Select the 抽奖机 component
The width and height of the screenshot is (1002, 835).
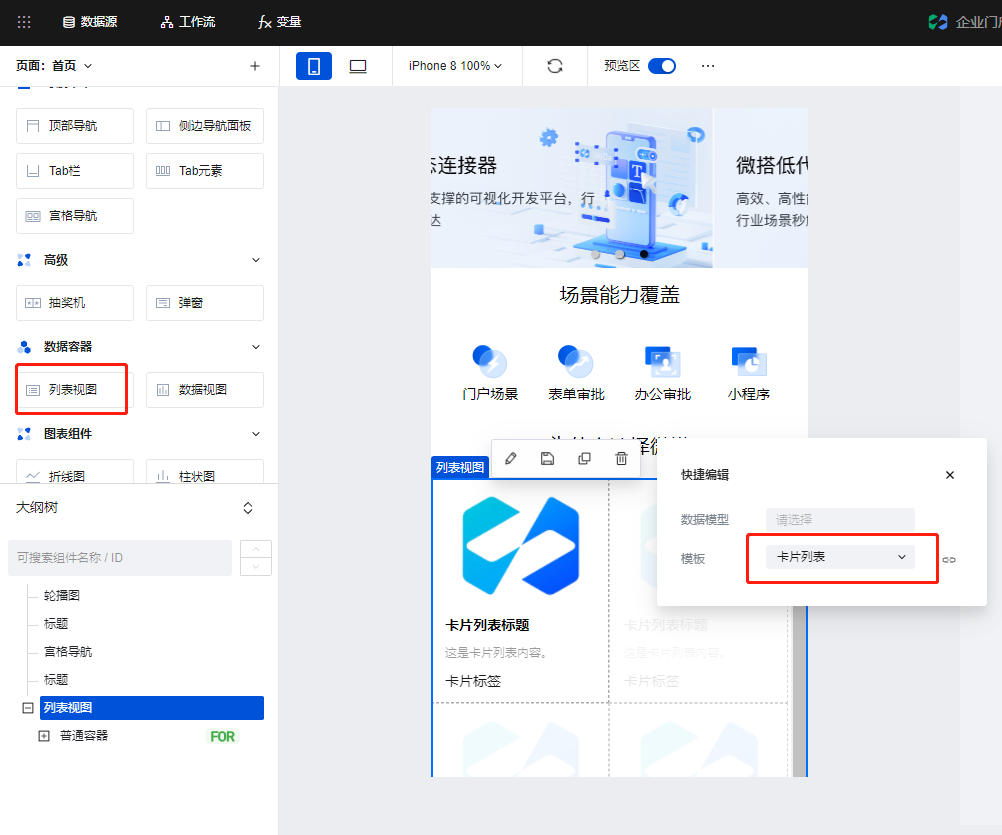pos(75,303)
